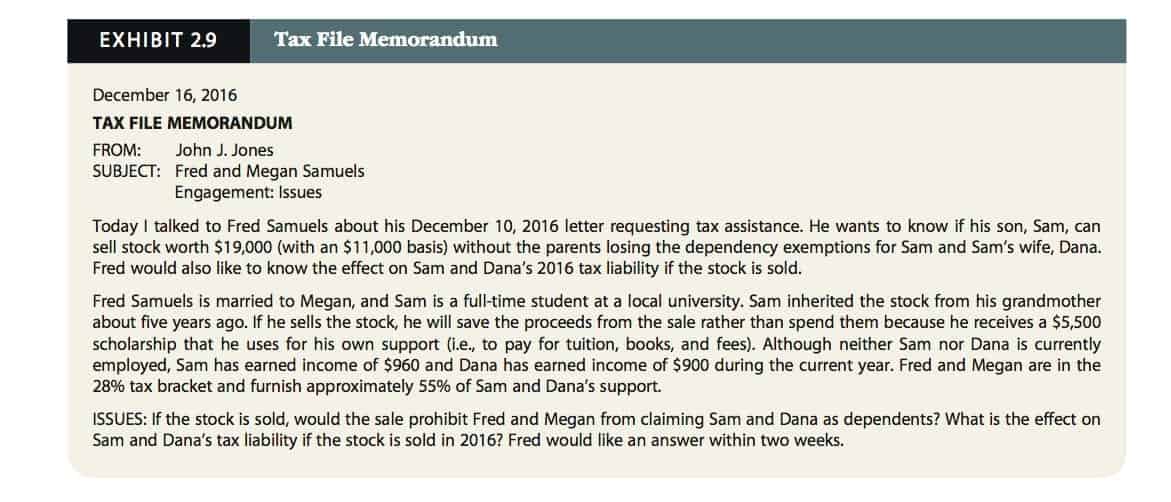Click Fred and Megan Samuels subject text
This screenshot has width=1171, height=502.
pyautogui.click(x=269, y=171)
